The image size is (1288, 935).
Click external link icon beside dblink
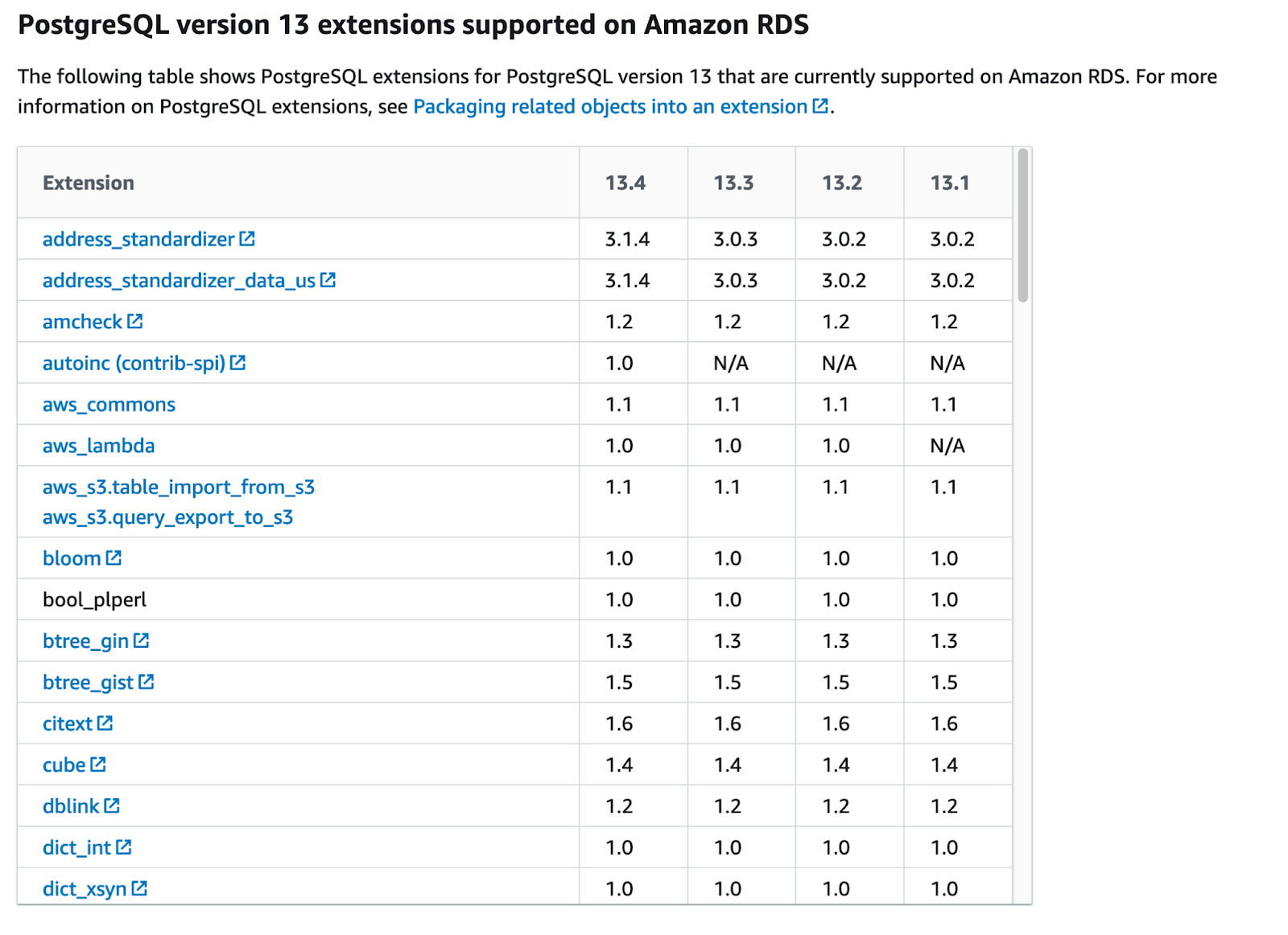112,805
